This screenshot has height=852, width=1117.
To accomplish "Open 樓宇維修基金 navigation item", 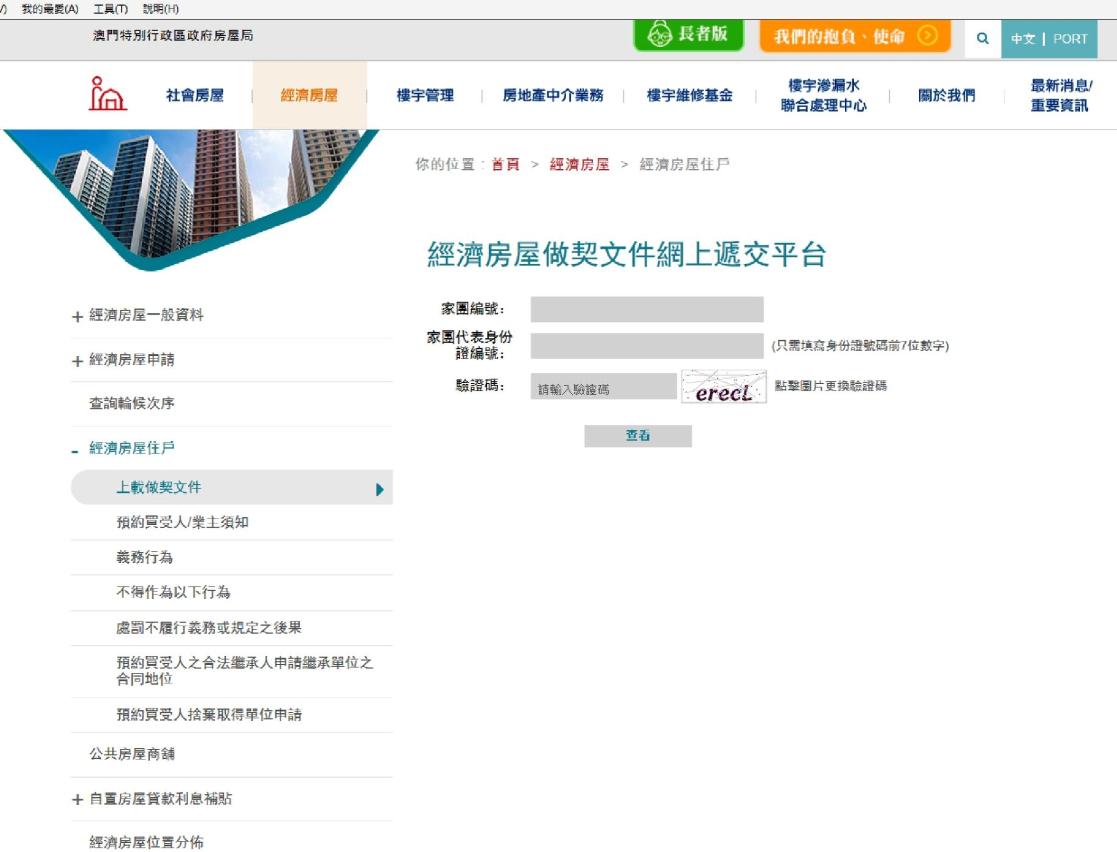I will pos(689,96).
